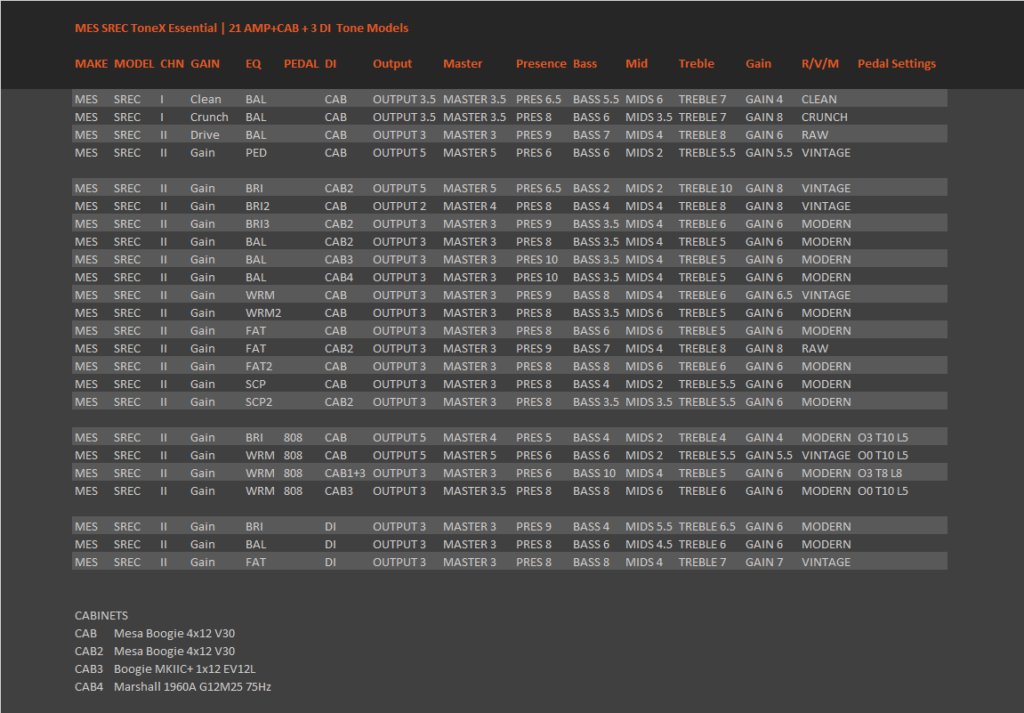The image size is (1024, 713).
Task: Select the Pedal Settings column header
Action: tap(896, 64)
